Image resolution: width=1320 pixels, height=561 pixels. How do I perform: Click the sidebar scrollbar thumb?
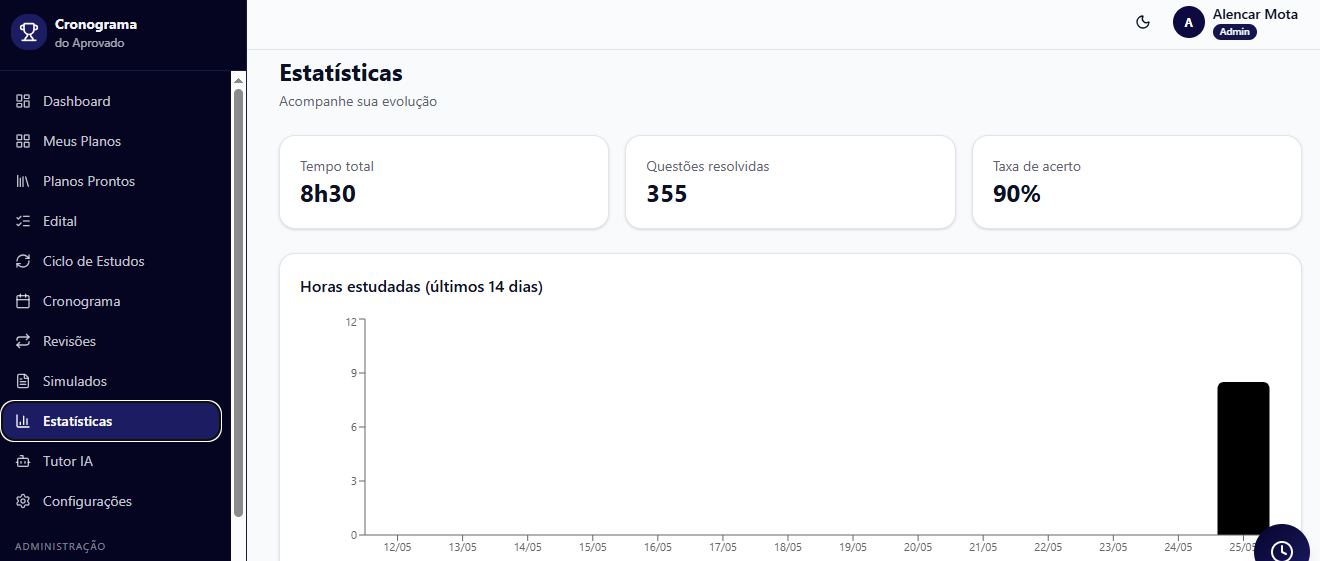[x=238, y=302]
